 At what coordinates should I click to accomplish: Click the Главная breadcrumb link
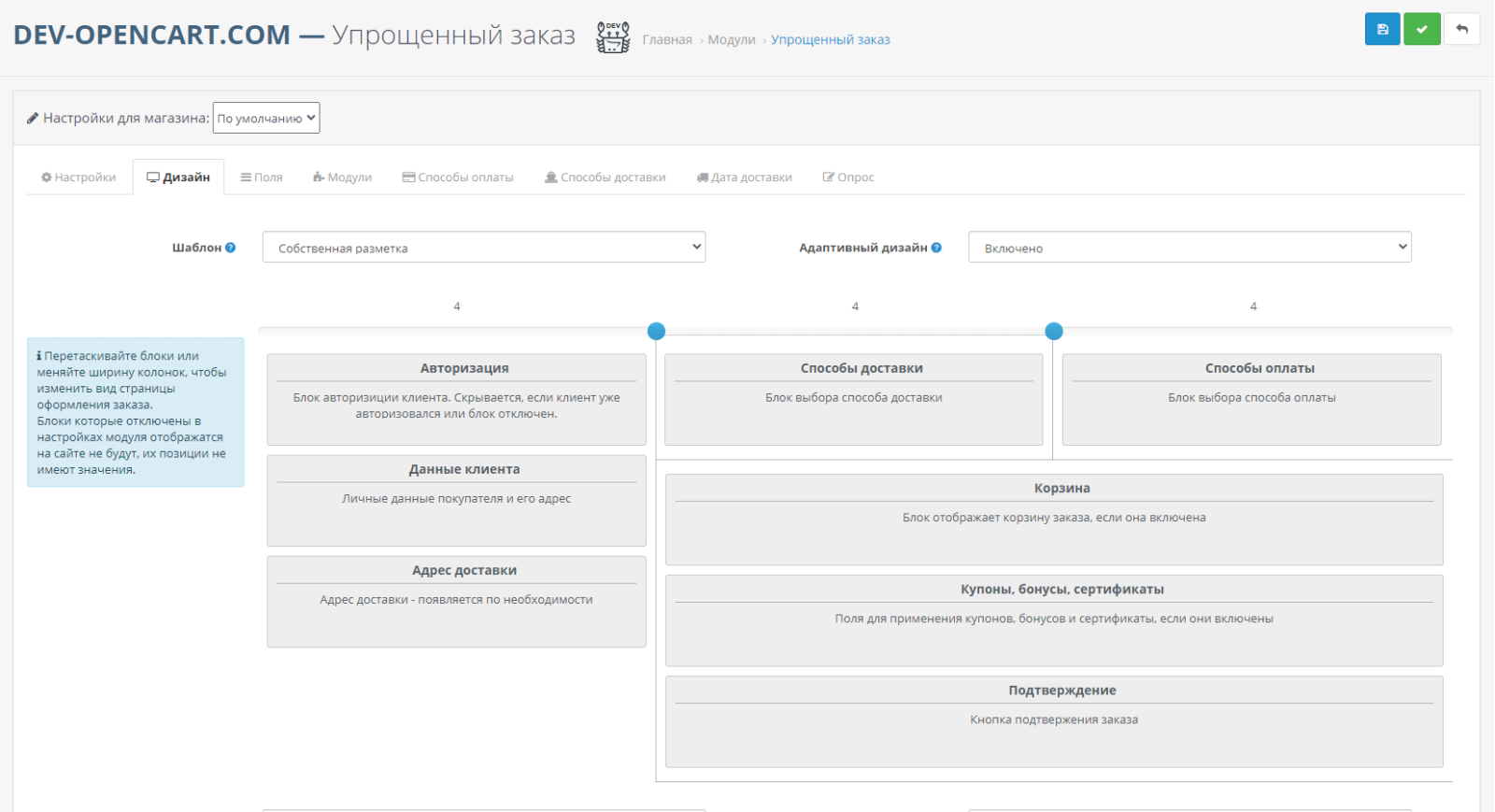coord(667,39)
